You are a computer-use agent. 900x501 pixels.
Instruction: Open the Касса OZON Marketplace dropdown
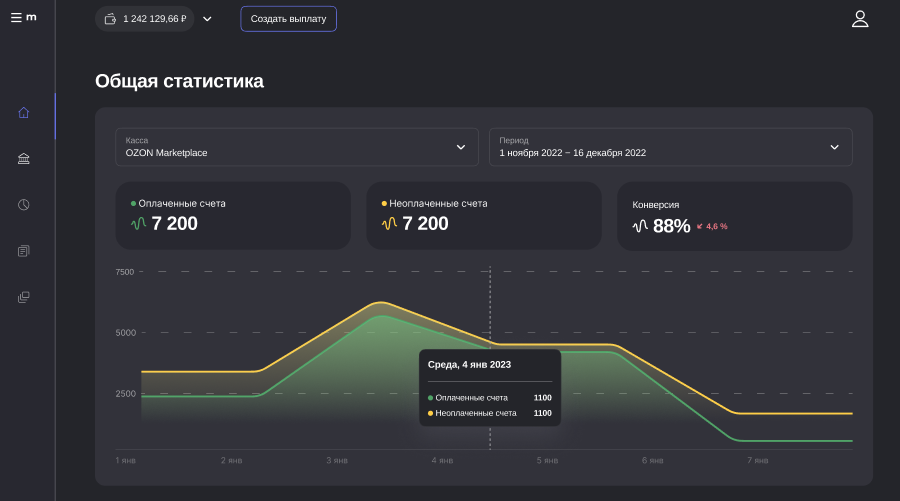click(x=295, y=147)
